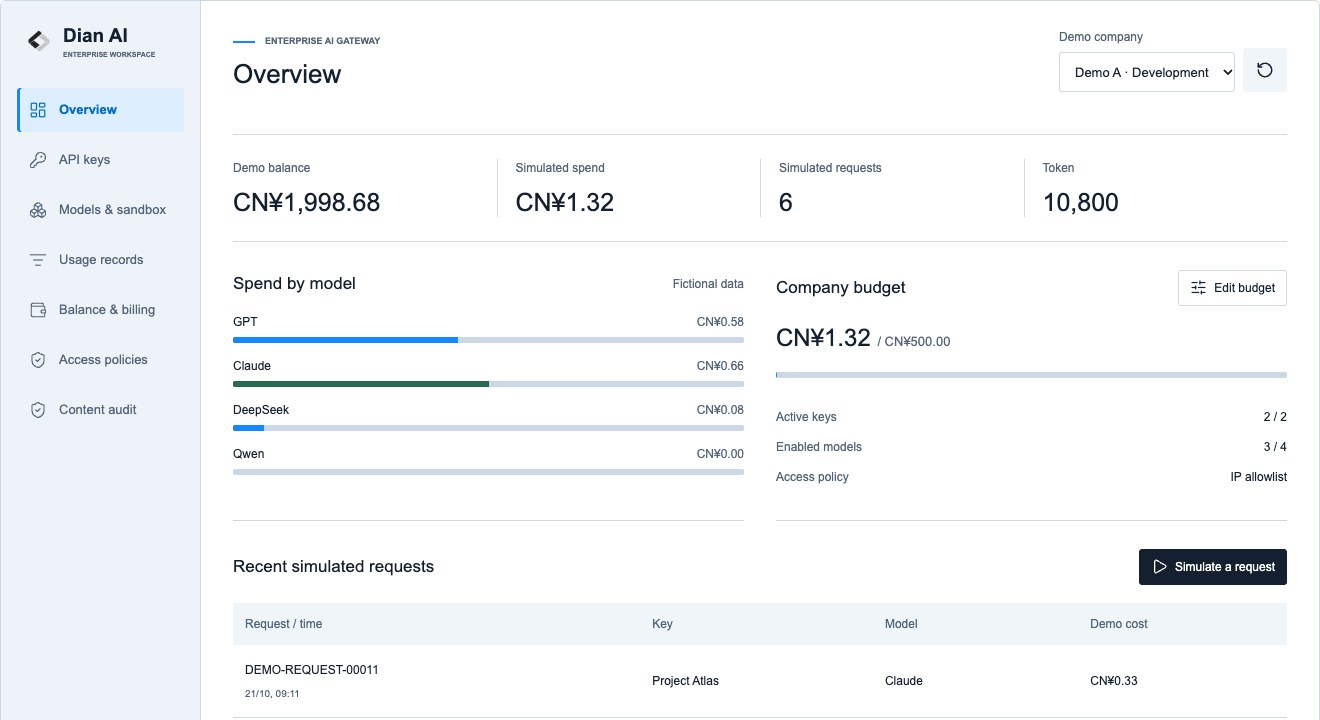Click the Usage records filter icon
1320x720 pixels.
pyautogui.click(x=38, y=260)
